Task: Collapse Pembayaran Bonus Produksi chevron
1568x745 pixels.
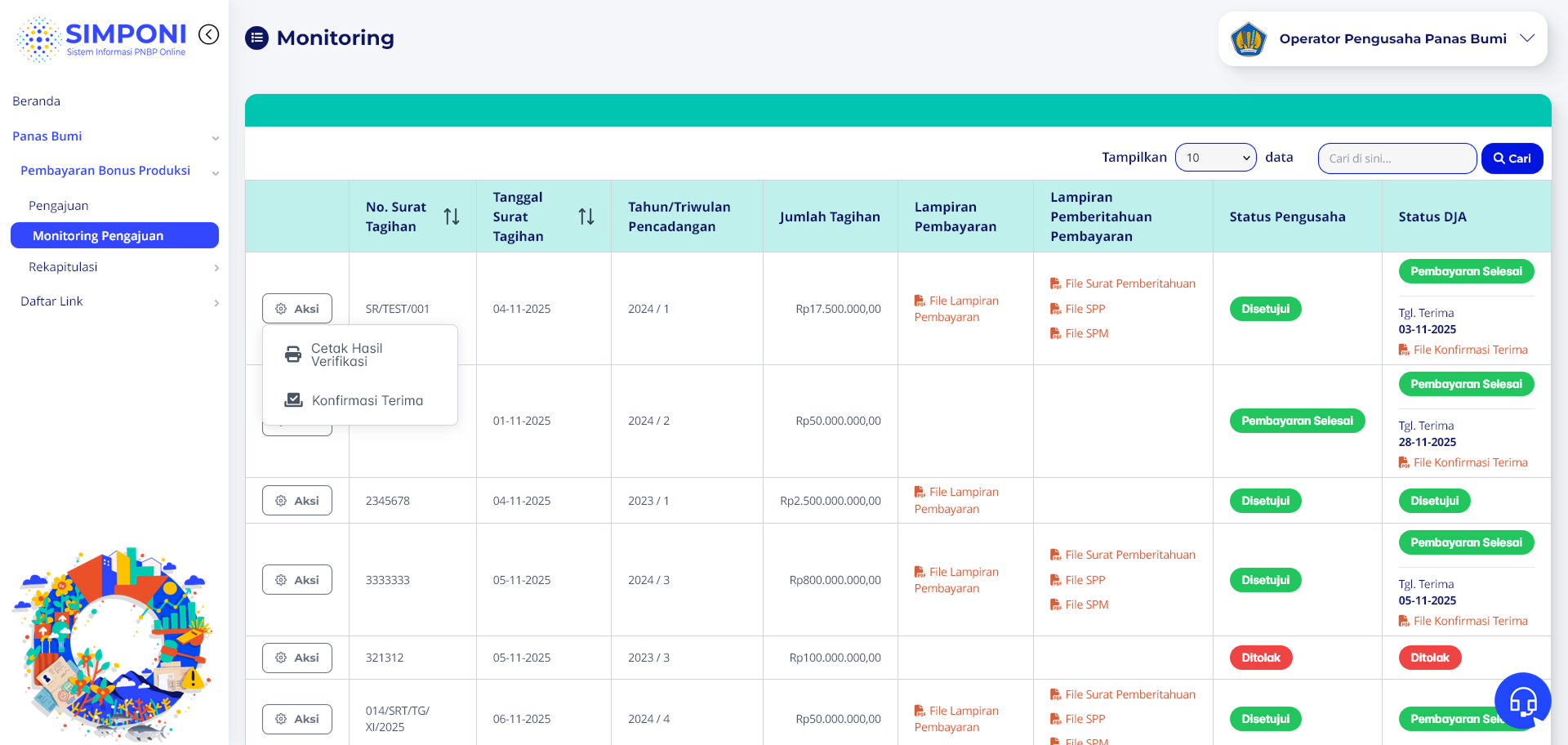Action: coord(216,172)
